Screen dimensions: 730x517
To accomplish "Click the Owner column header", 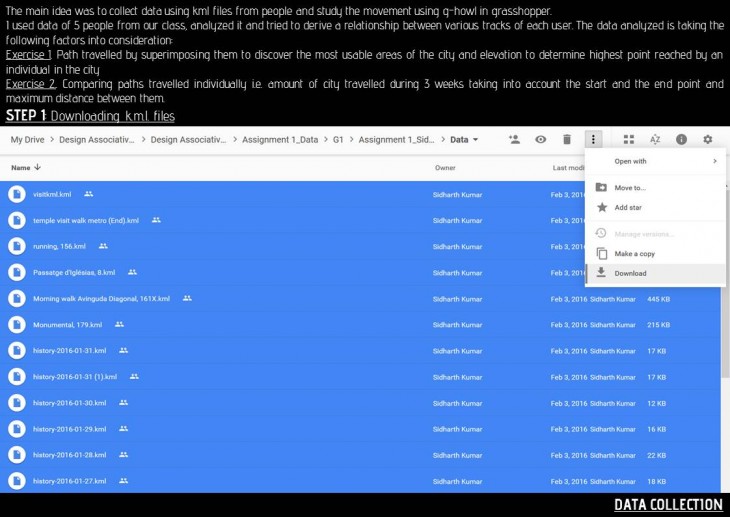I will (x=445, y=168).
